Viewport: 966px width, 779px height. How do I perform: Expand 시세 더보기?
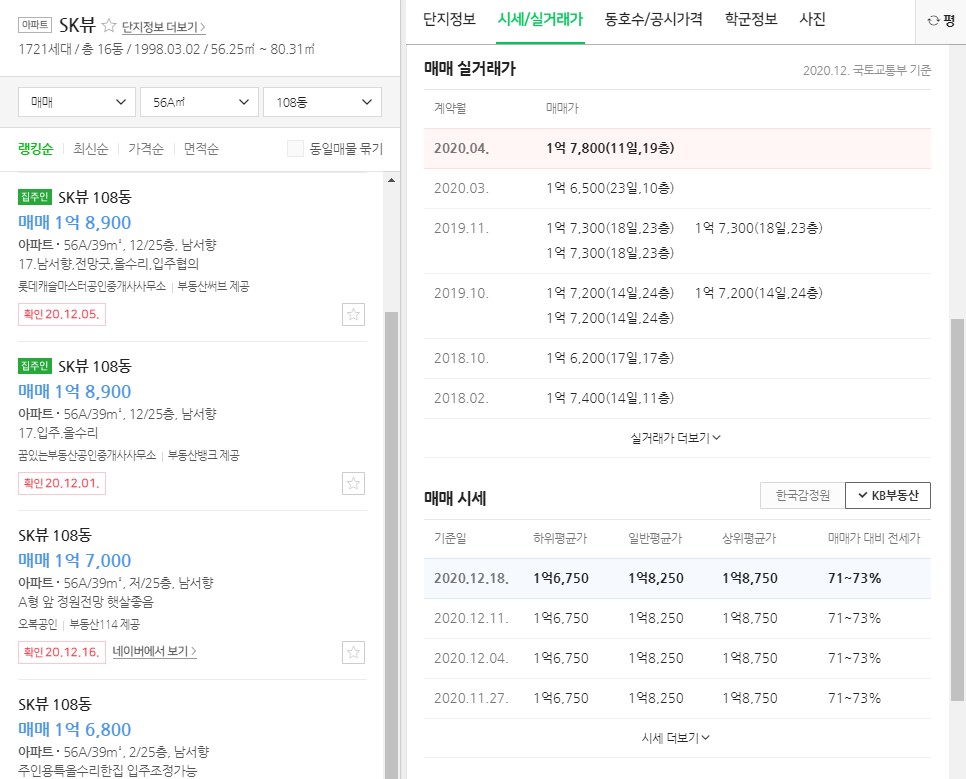(x=676, y=738)
